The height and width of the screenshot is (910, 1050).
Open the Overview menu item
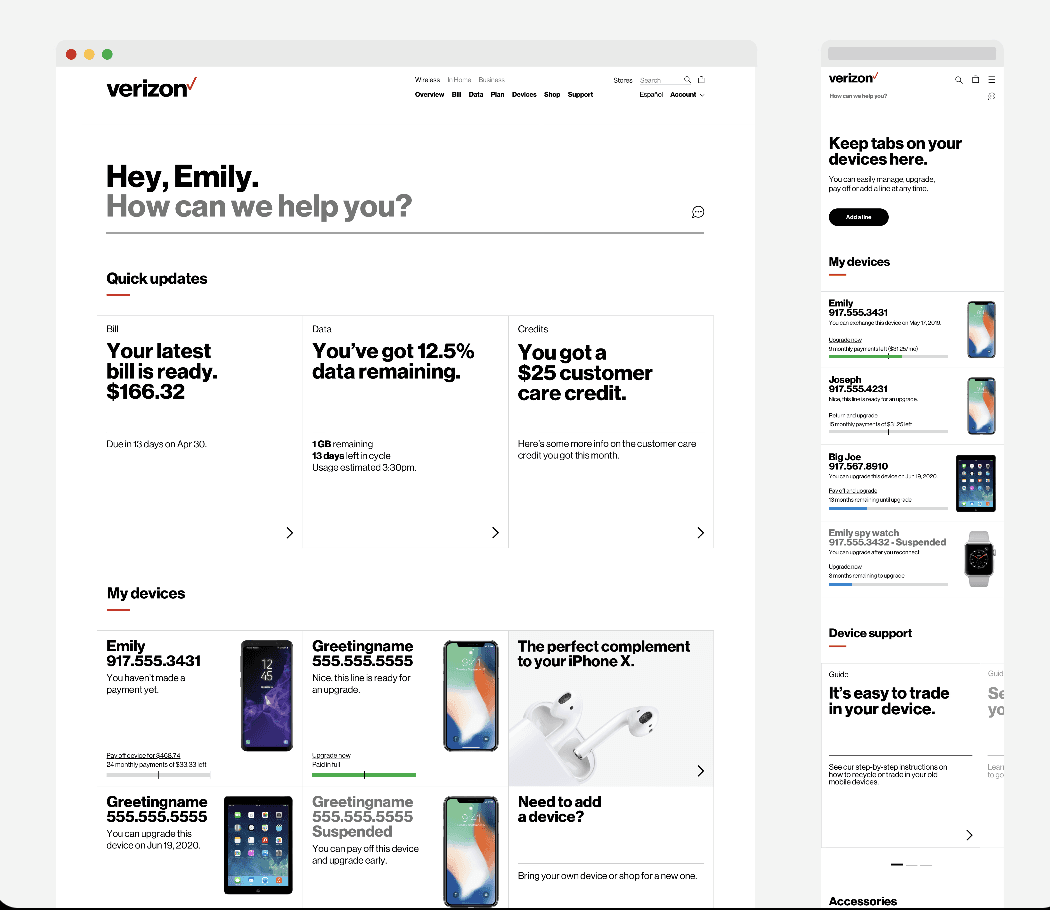[x=429, y=95]
